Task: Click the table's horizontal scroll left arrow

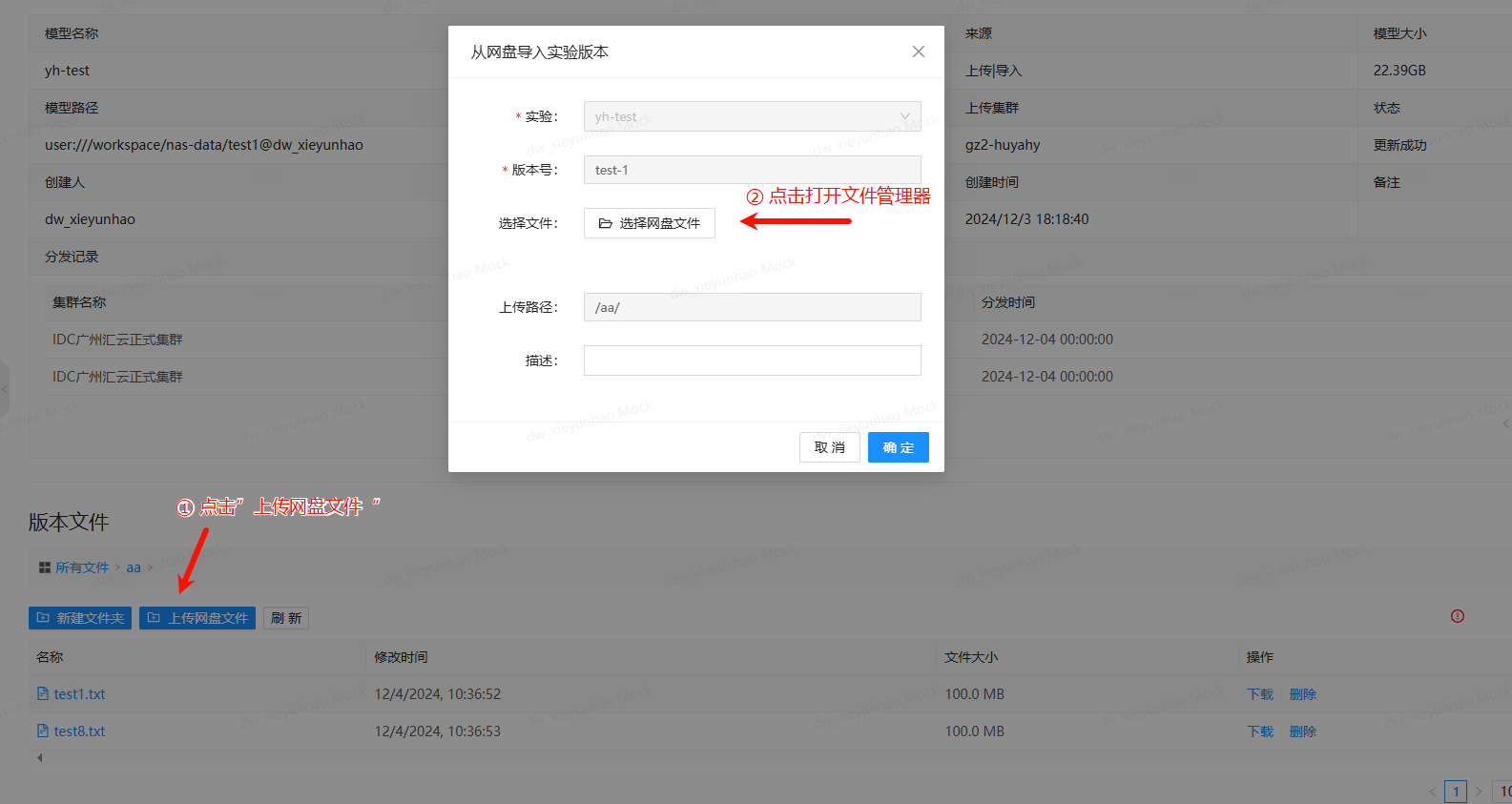Action: click(x=39, y=758)
